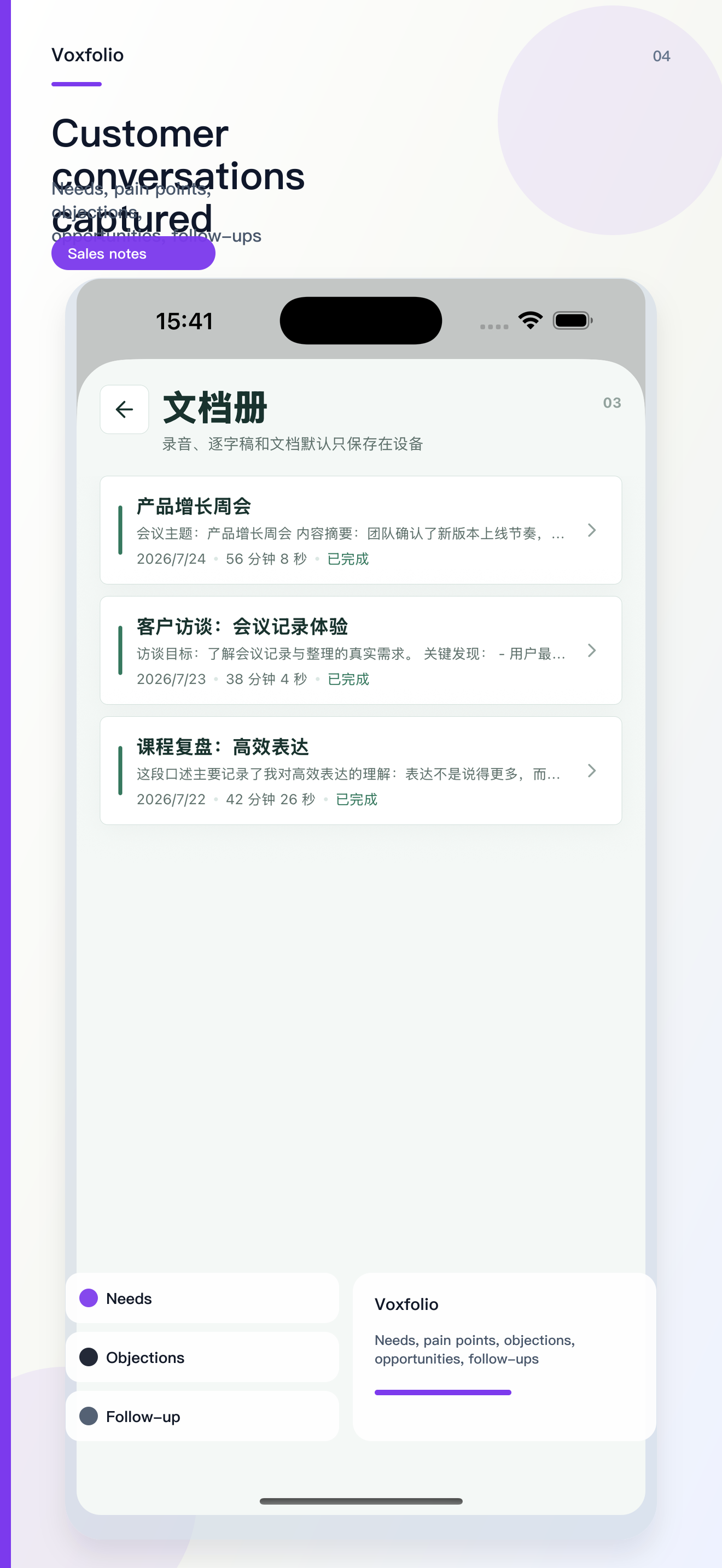
Task: Click the 03 label beside 文档册
Action: coord(612,403)
